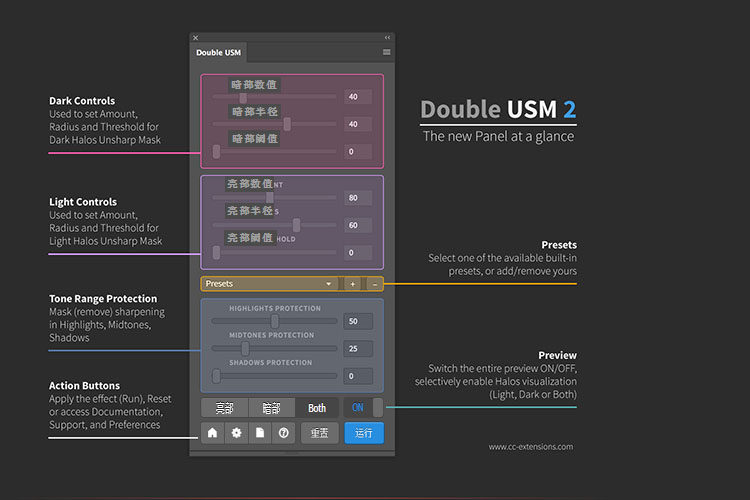The width and height of the screenshot is (750, 500).
Task: Add preset with plus button
Action: (x=353, y=284)
